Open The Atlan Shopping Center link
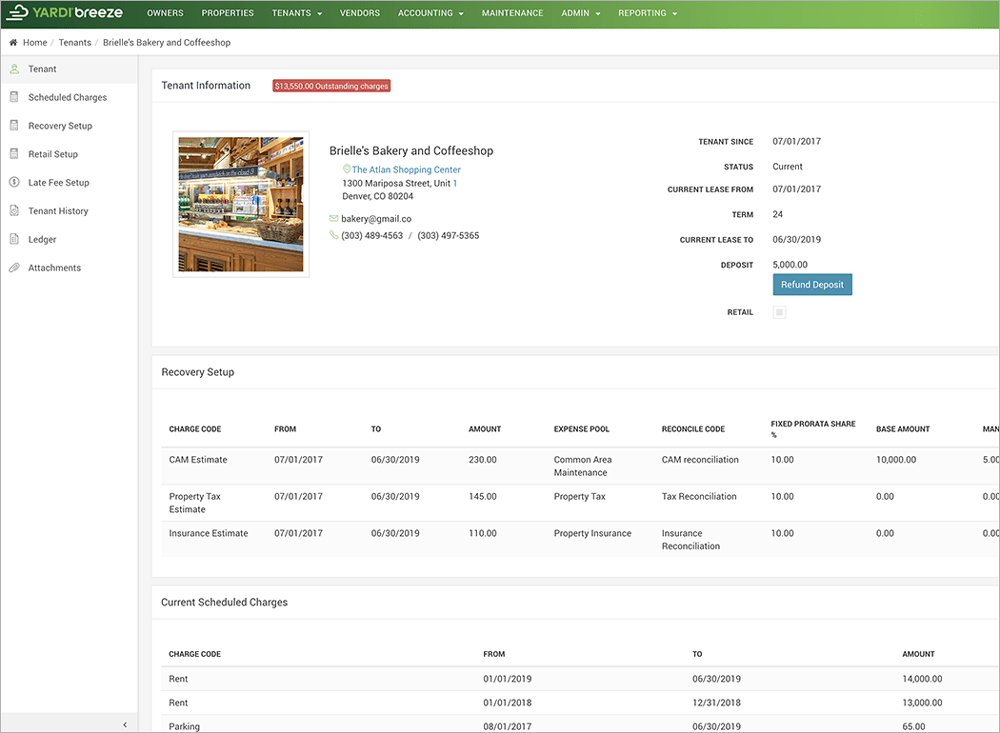Viewport: 1000px width, 733px height. [x=406, y=170]
